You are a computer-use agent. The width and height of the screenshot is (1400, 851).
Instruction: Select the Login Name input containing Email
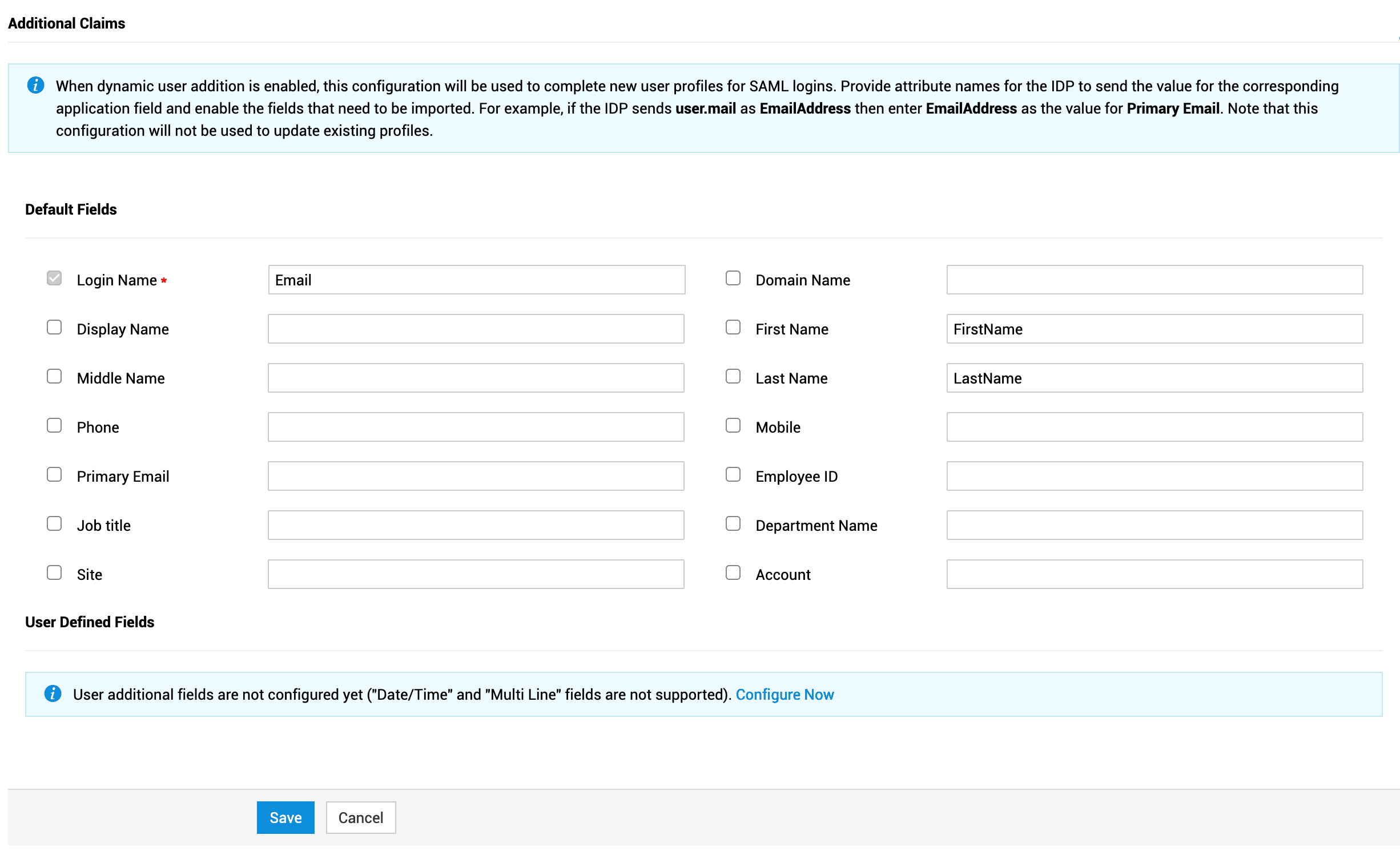tap(476, 280)
